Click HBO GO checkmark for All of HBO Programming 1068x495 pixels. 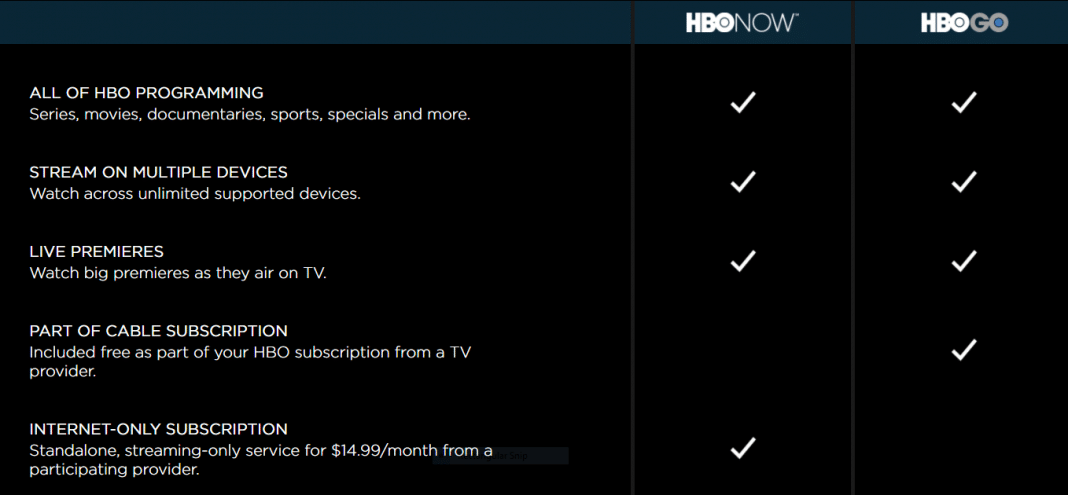click(964, 103)
